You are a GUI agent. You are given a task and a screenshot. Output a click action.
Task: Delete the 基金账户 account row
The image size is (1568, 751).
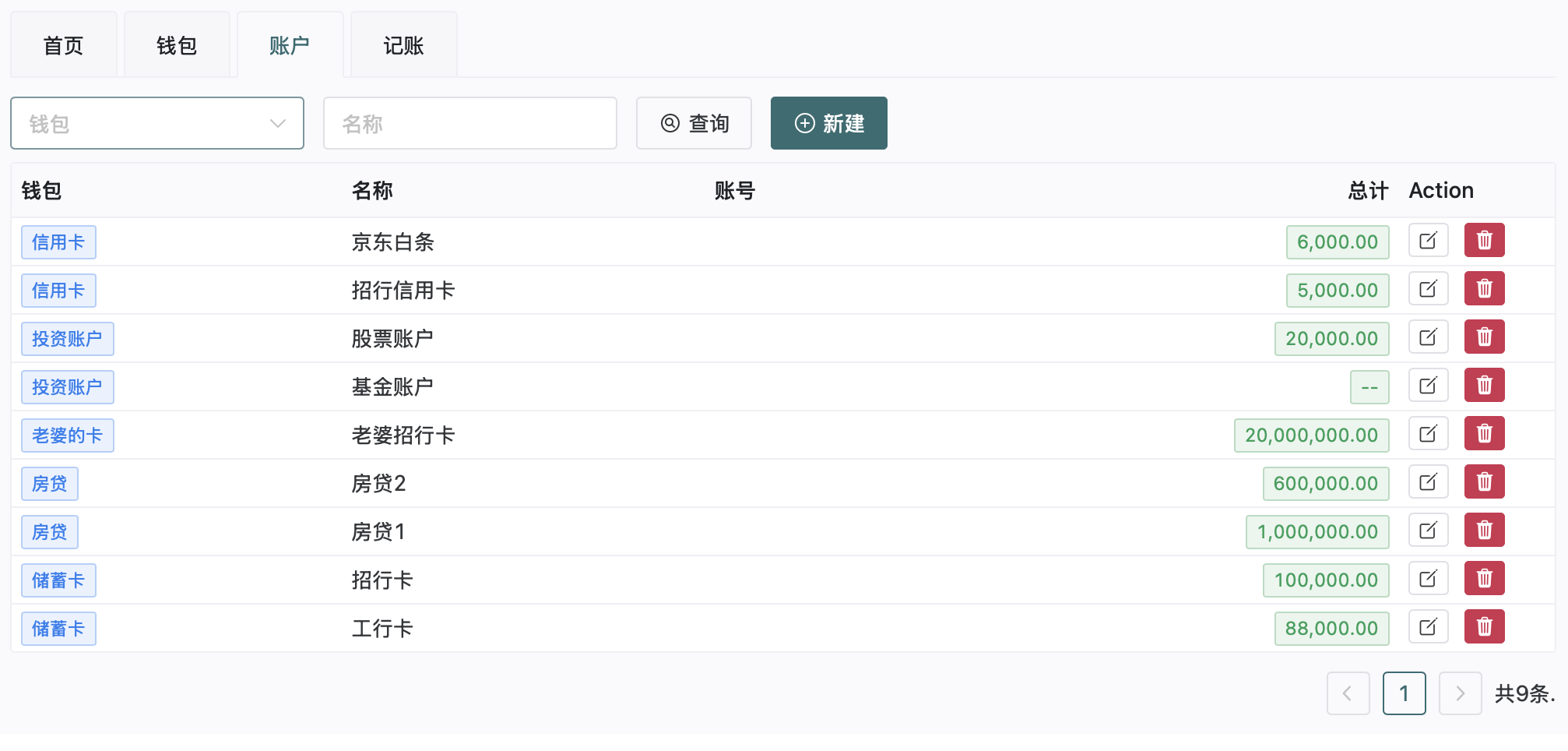click(x=1484, y=386)
